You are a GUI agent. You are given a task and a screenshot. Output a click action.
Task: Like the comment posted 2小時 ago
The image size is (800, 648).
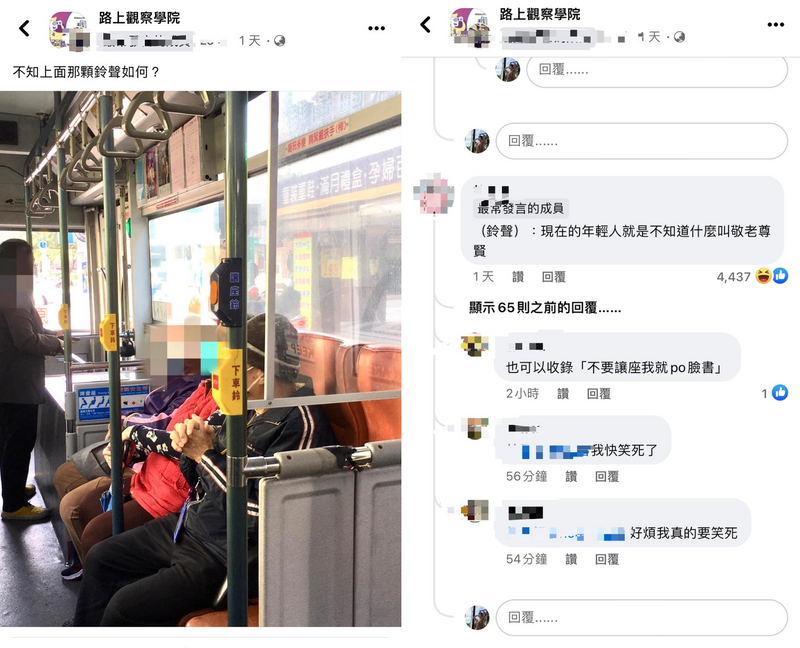click(x=563, y=393)
